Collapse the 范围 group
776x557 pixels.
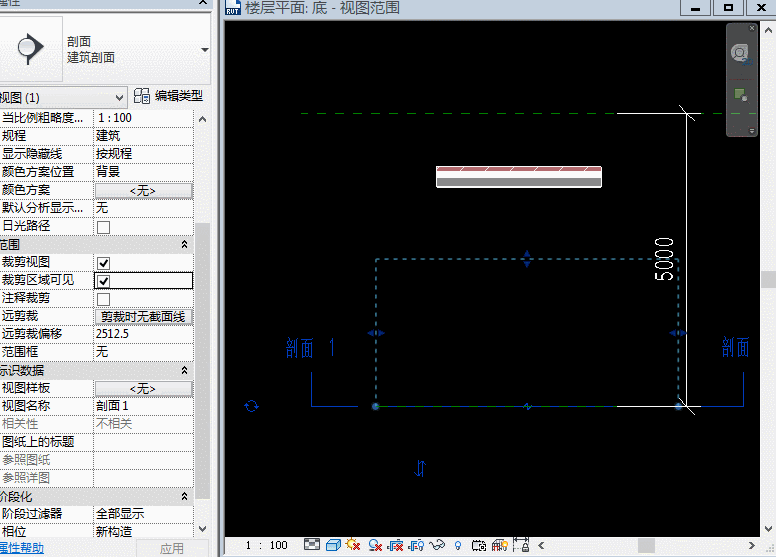click(x=184, y=245)
